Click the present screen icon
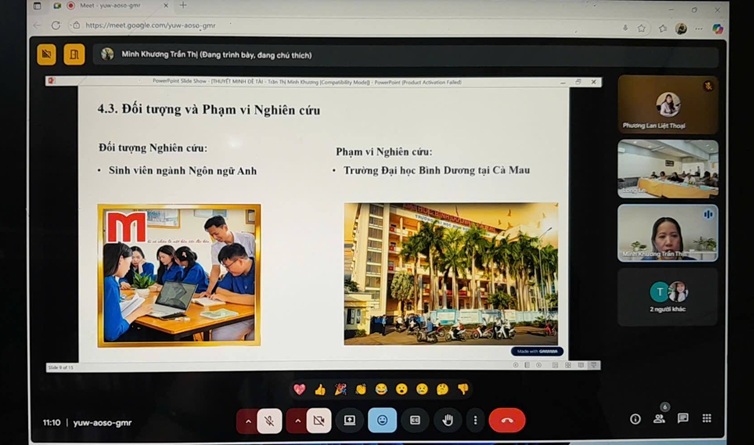 point(350,421)
